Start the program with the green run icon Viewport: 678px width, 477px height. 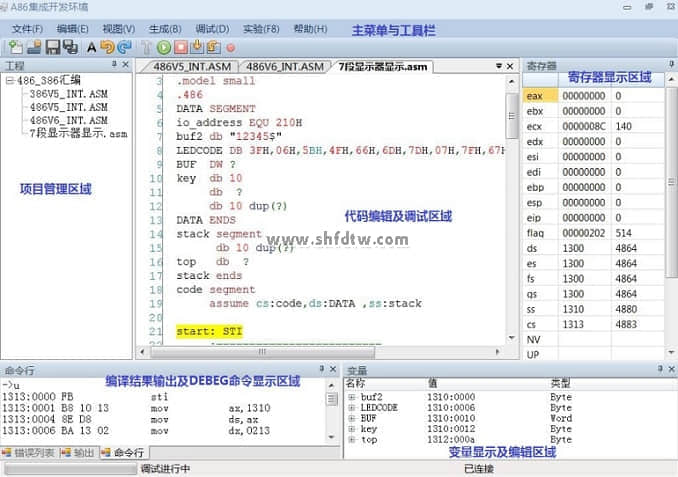163,47
